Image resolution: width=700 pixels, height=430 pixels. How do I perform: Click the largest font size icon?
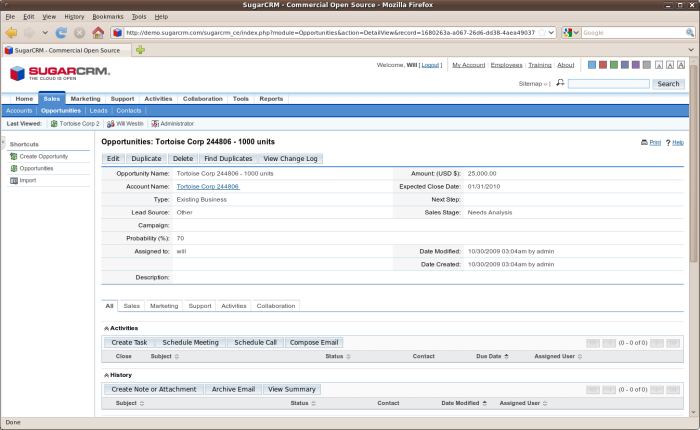point(681,65)
